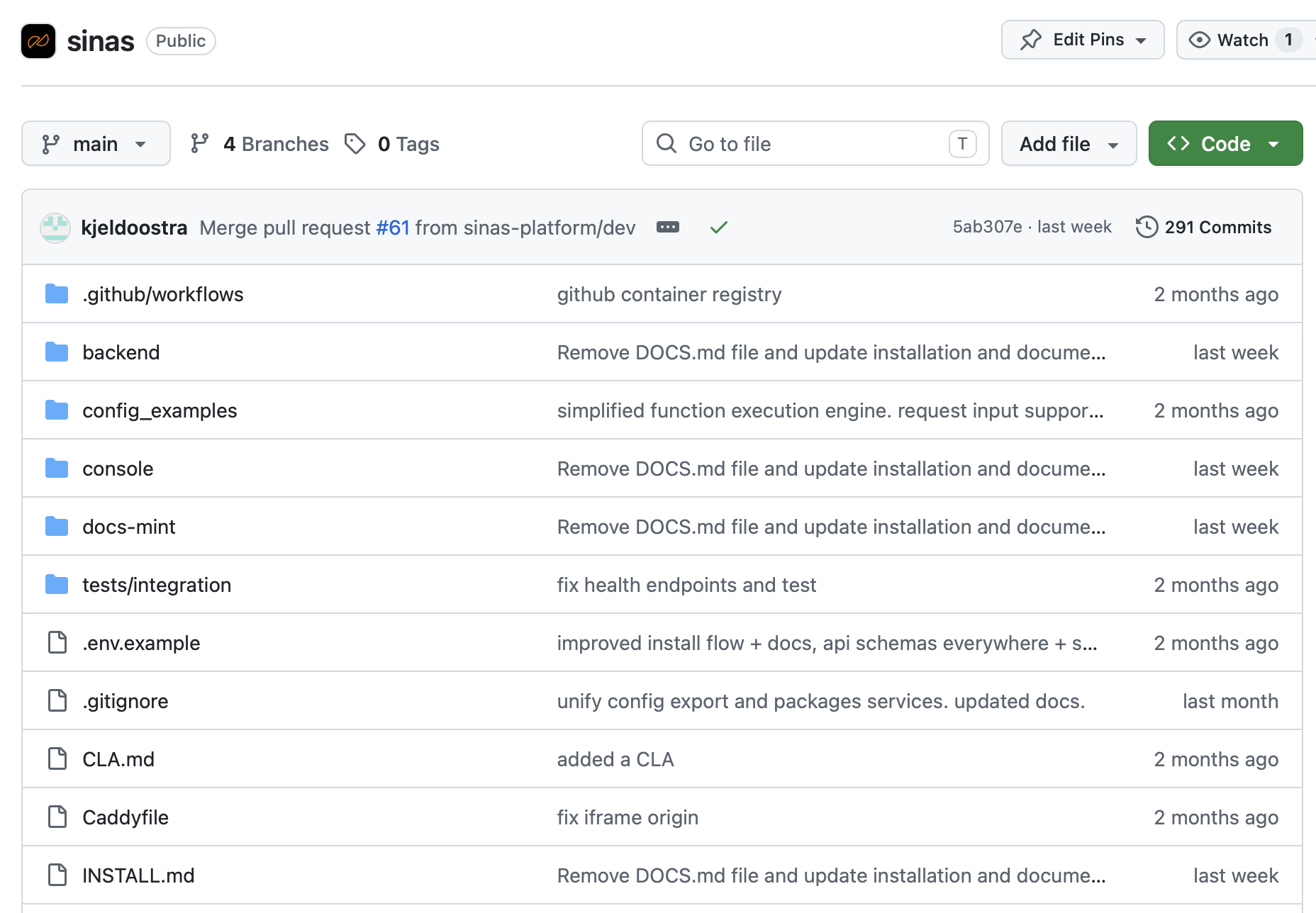Focus the Go to file search field

pyautogui.click(x=815, y=143)
